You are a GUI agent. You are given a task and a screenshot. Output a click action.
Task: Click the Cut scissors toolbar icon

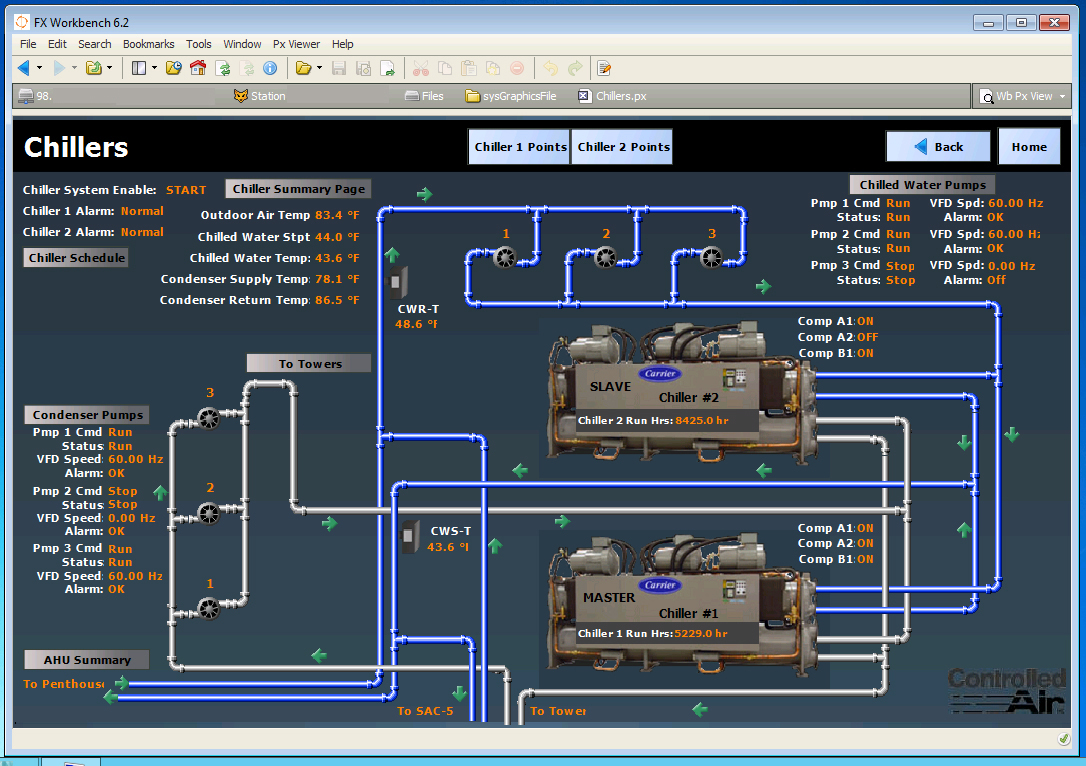420,68
